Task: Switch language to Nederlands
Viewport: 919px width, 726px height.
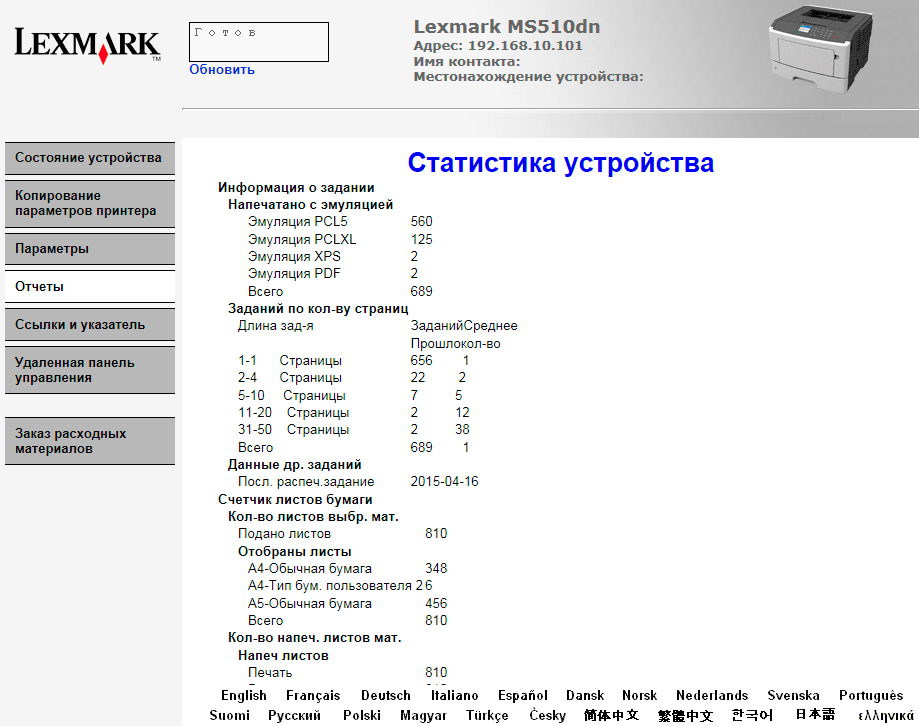Action: [x=712, y=696]
